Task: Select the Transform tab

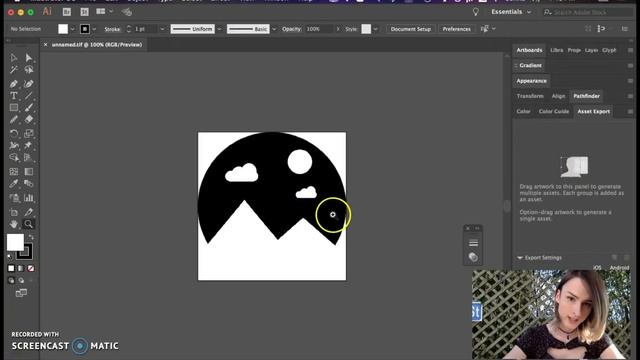Action: tap(530, 96)
